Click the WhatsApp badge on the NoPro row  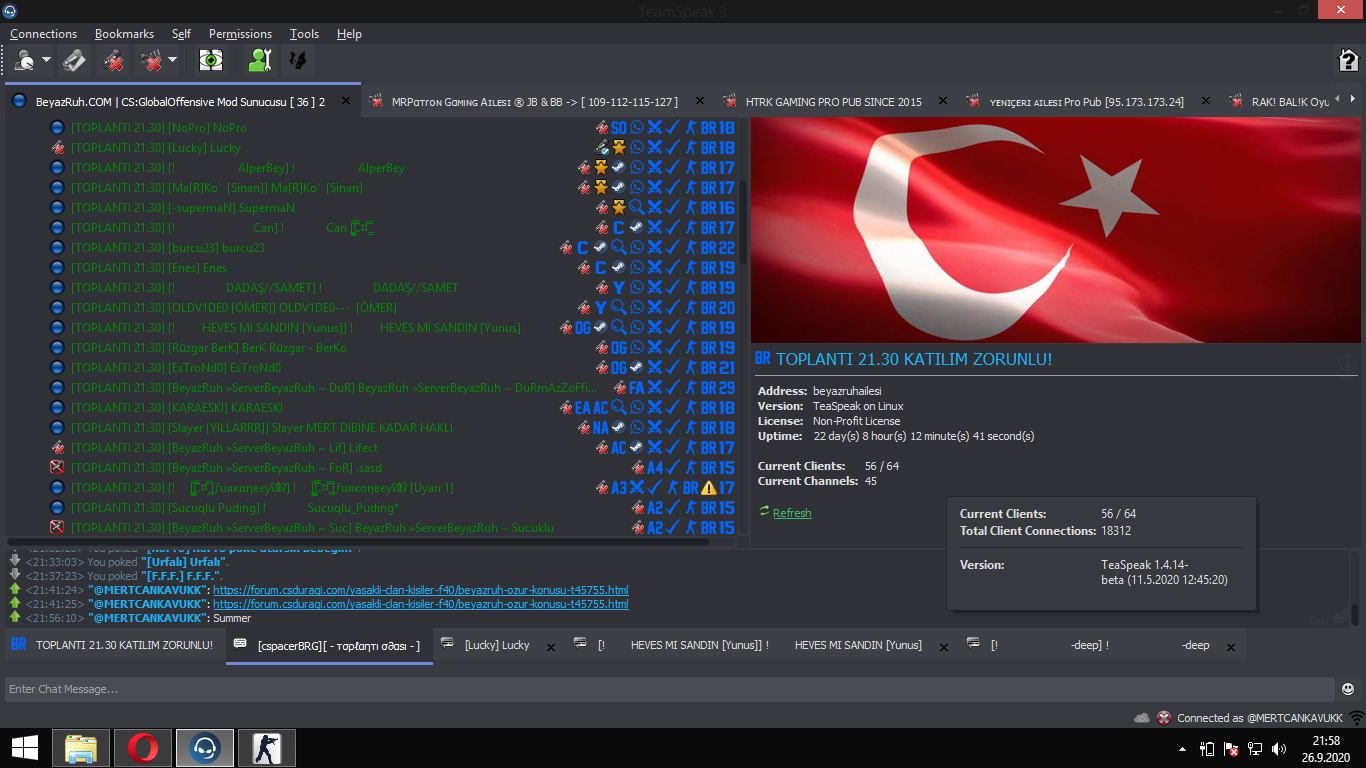(637, 128)
